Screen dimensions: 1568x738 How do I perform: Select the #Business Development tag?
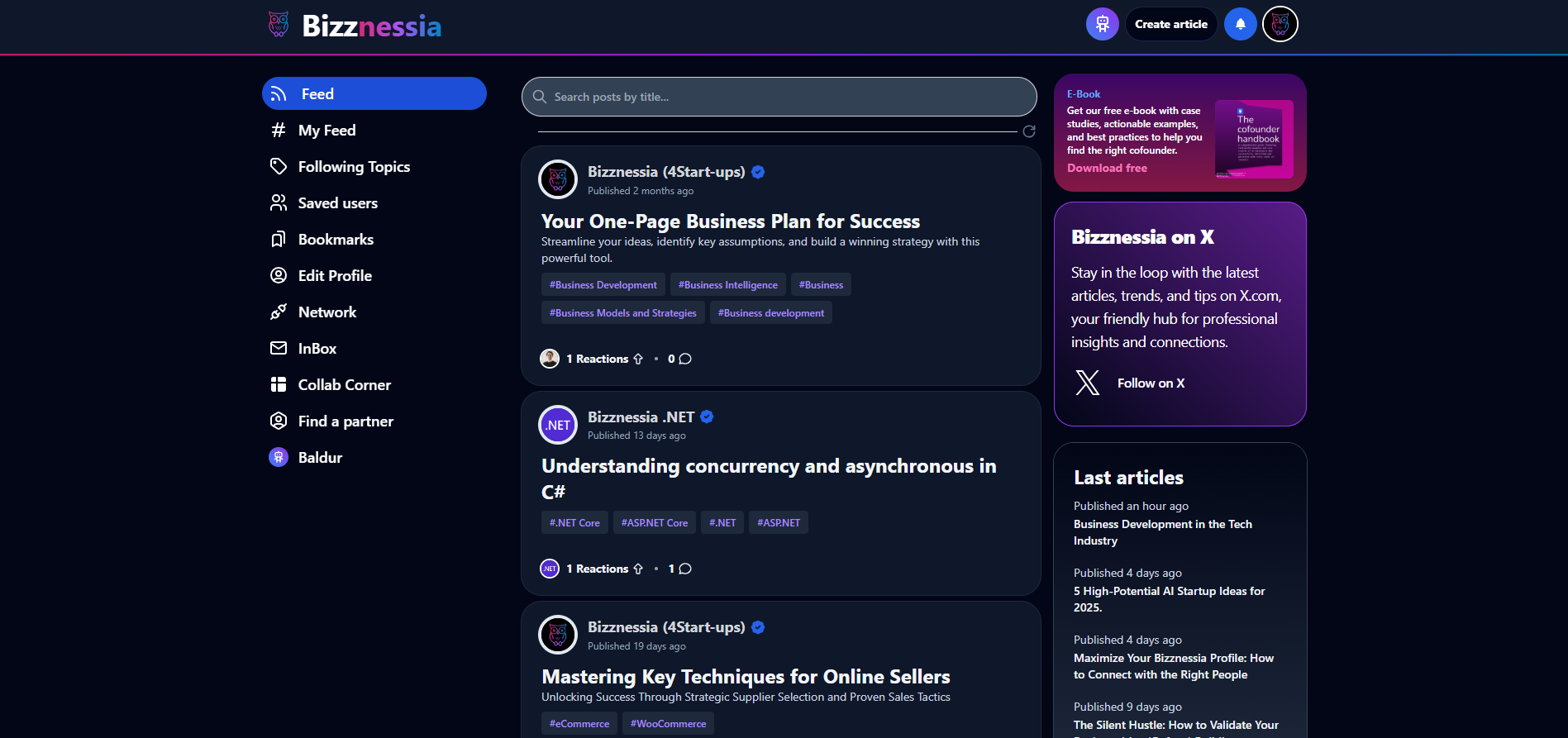[x=603, y=284]
